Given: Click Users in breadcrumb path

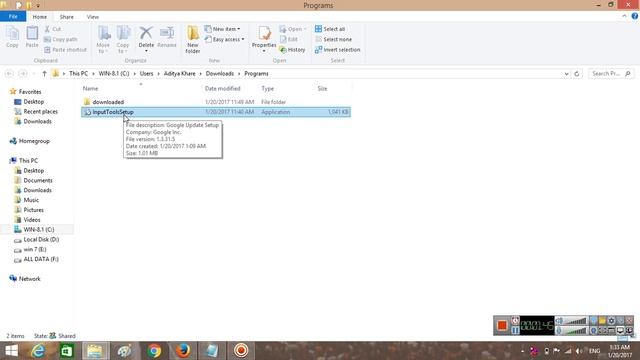Looking at the screenshot, I should point(147,74).
